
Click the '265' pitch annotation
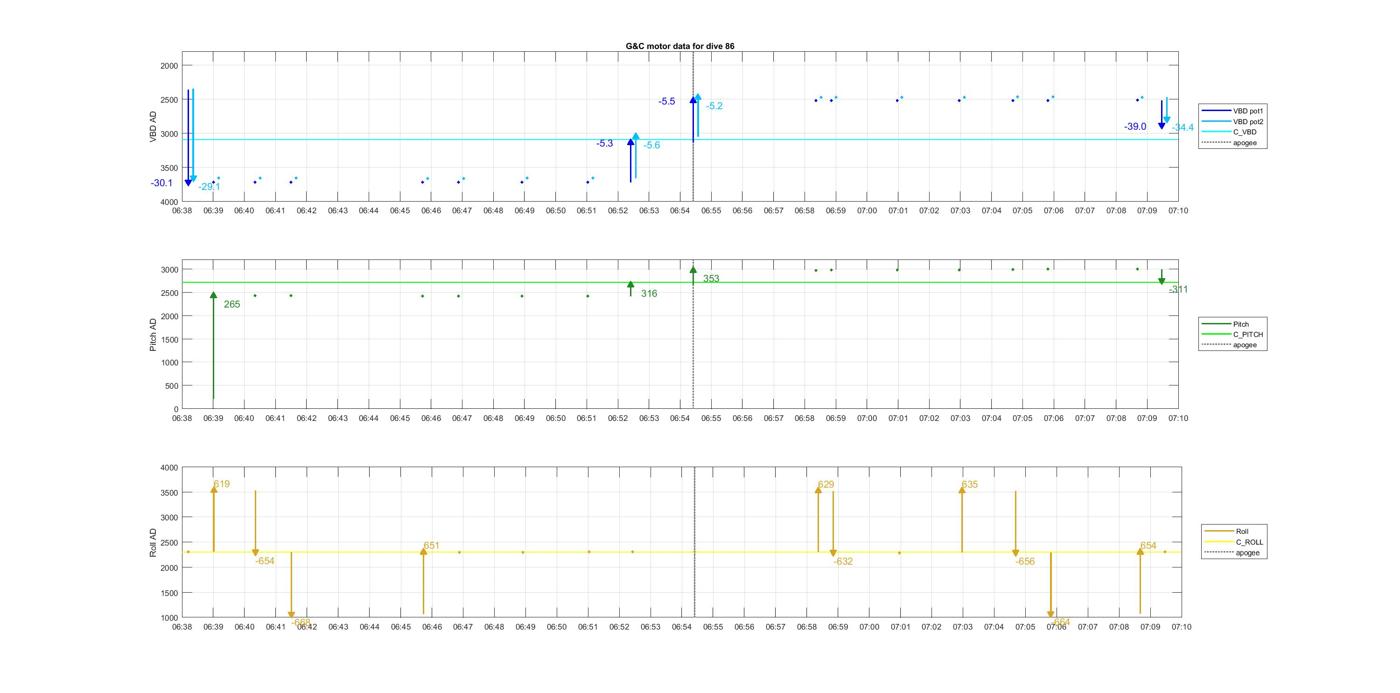pos(232,305)
